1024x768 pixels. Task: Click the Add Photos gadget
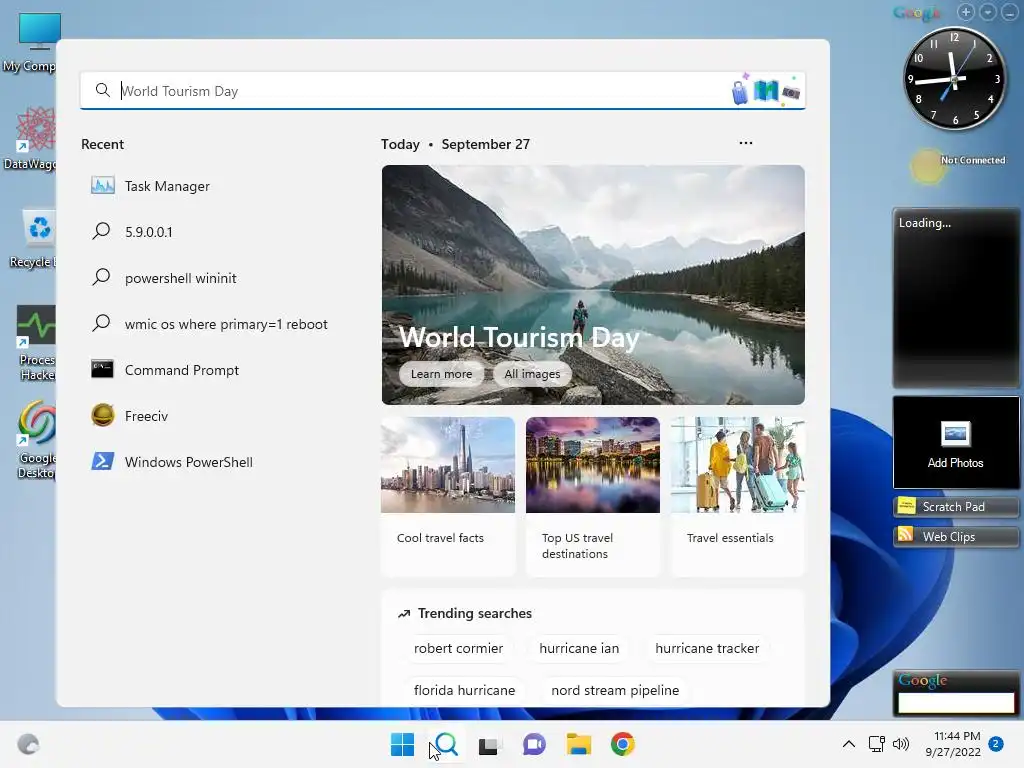[x=955, y=443]
